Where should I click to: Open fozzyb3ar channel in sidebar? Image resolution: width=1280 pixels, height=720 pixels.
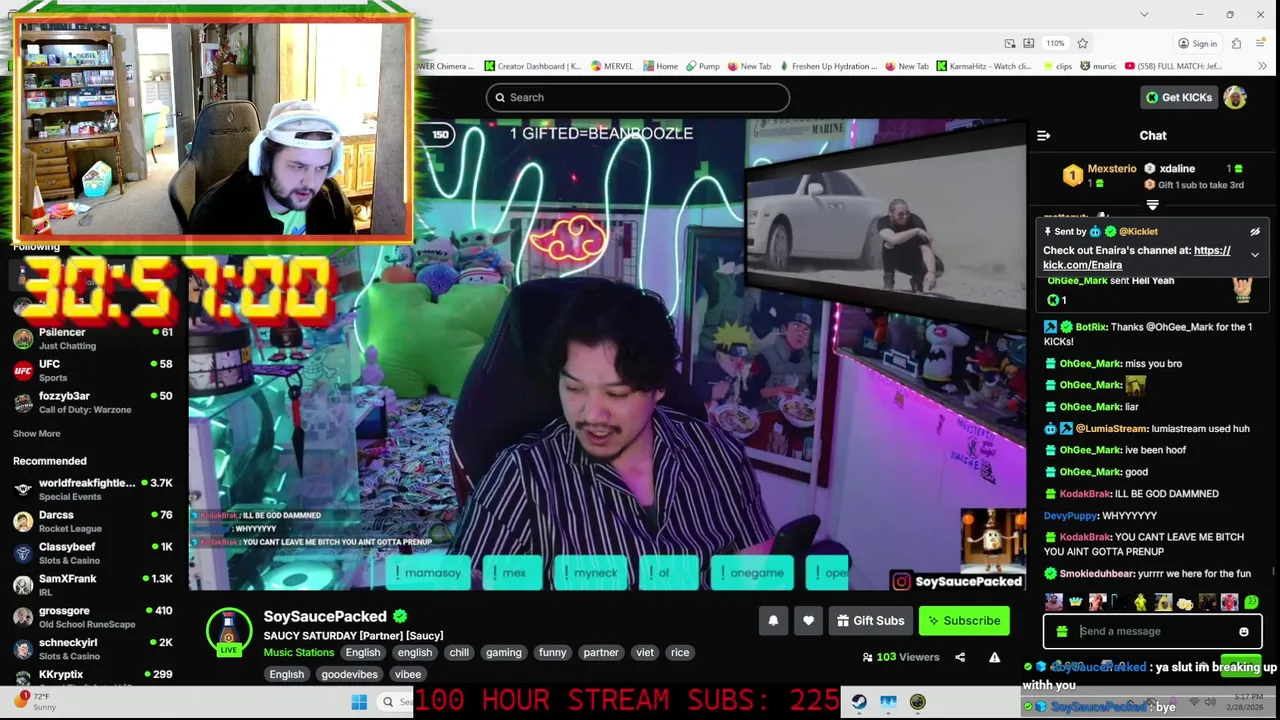92,403
